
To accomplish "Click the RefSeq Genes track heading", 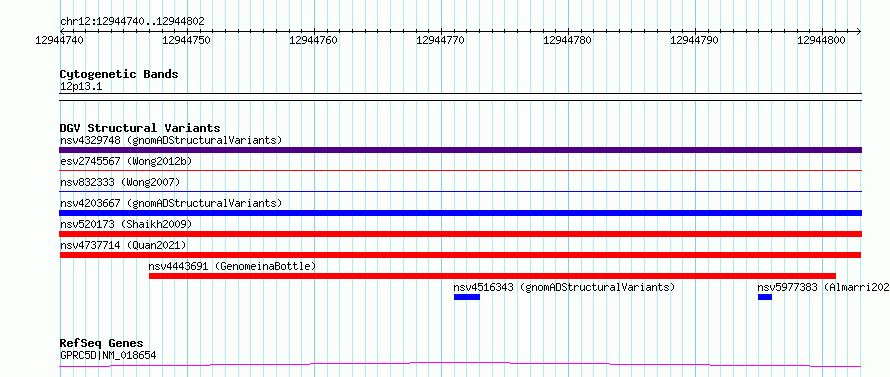I will [x=101, y=344].
